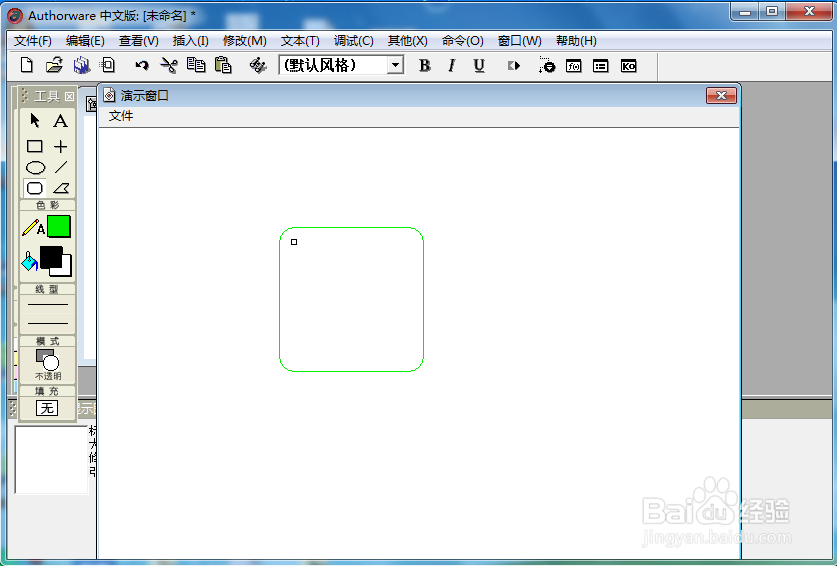Click the paint bucket fill icon

pos(29,261)
